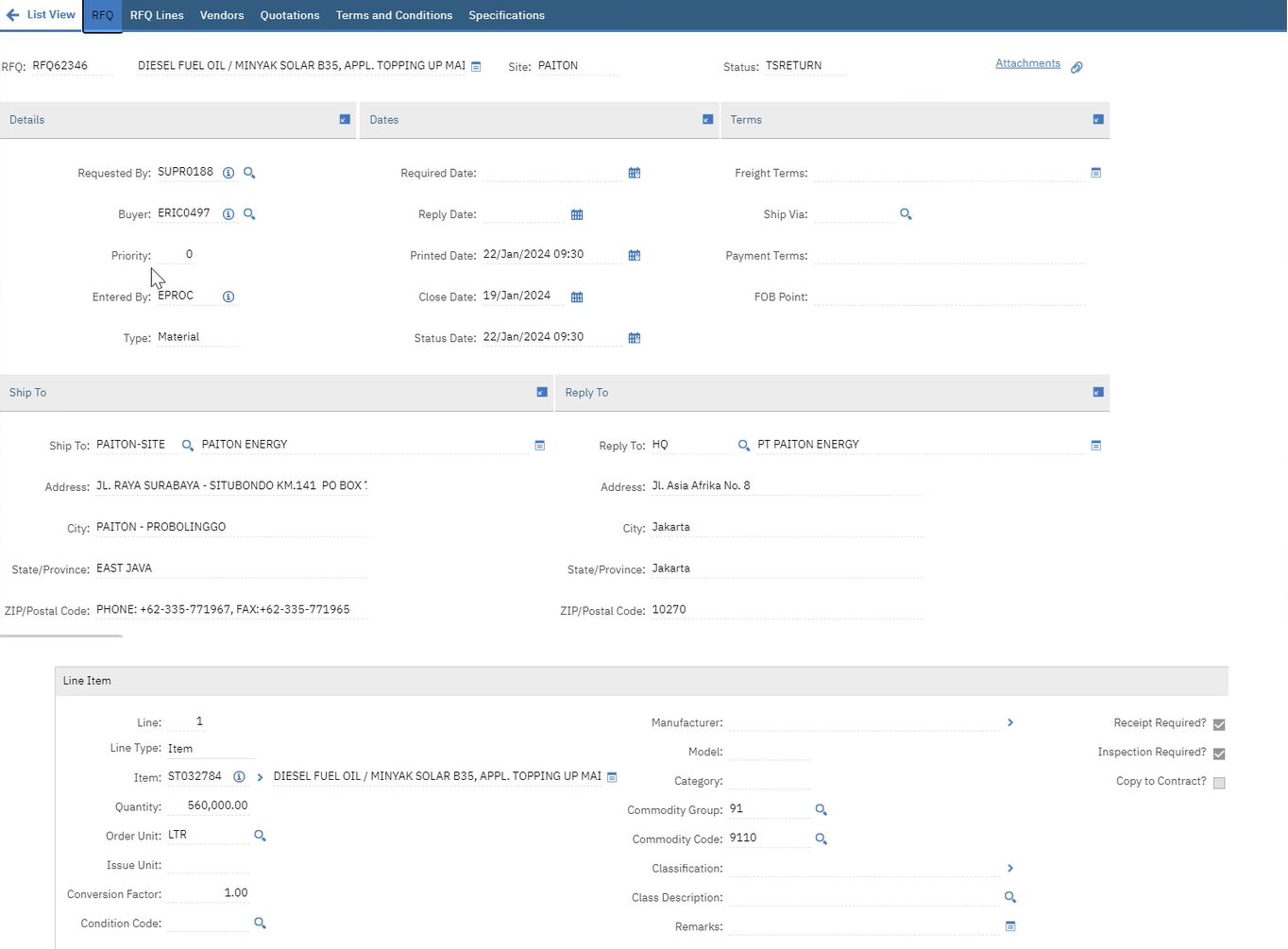The width and height of the screenshot is (1288, 949).
Task: Click the Close Date calendar icon
Action: [x=577, y=297]
